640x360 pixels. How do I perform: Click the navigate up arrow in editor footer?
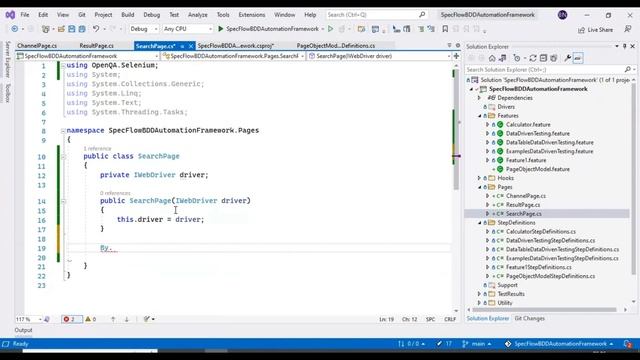[113, 319]
